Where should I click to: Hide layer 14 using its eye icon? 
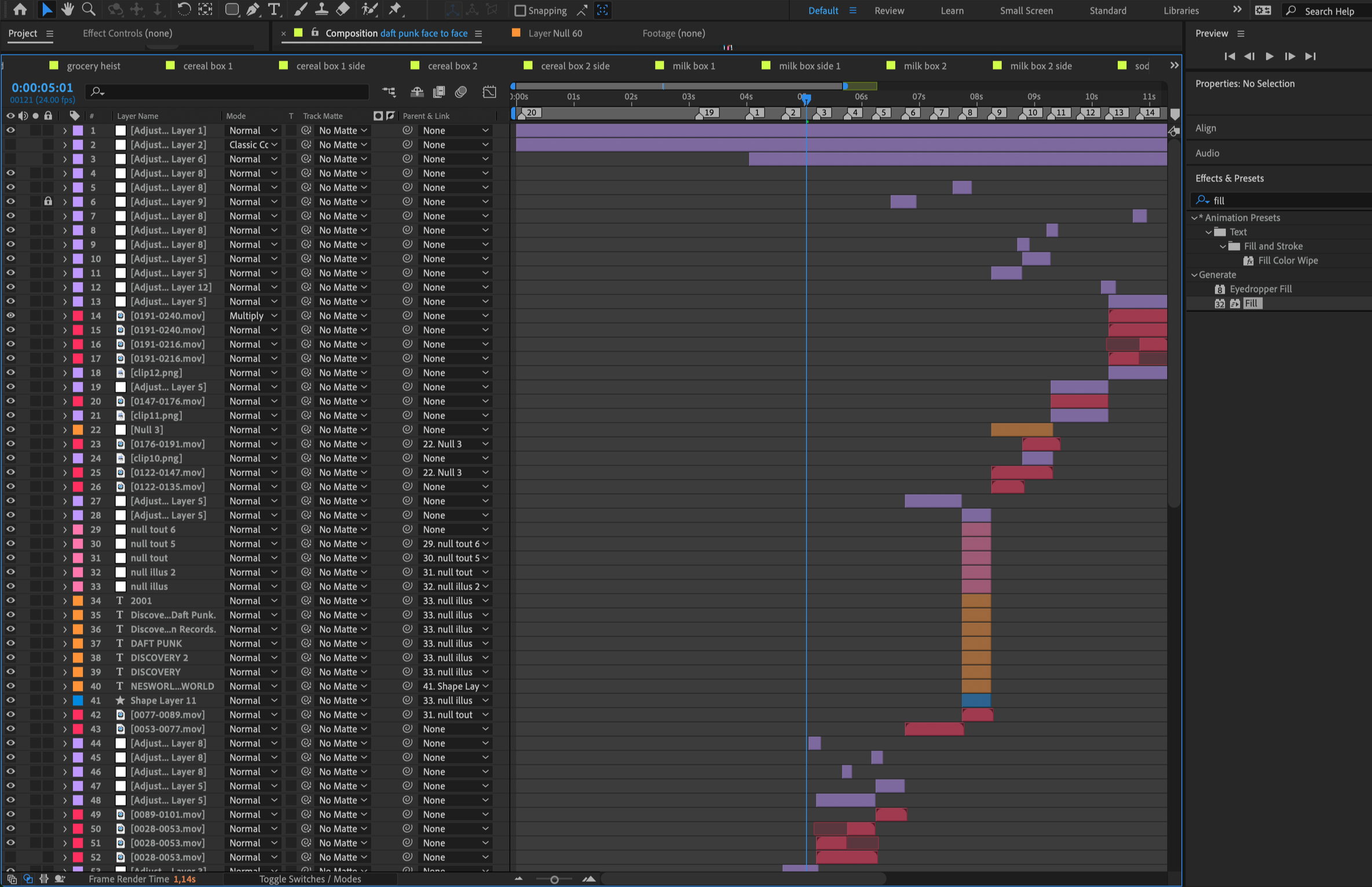(x=10, y=316)
